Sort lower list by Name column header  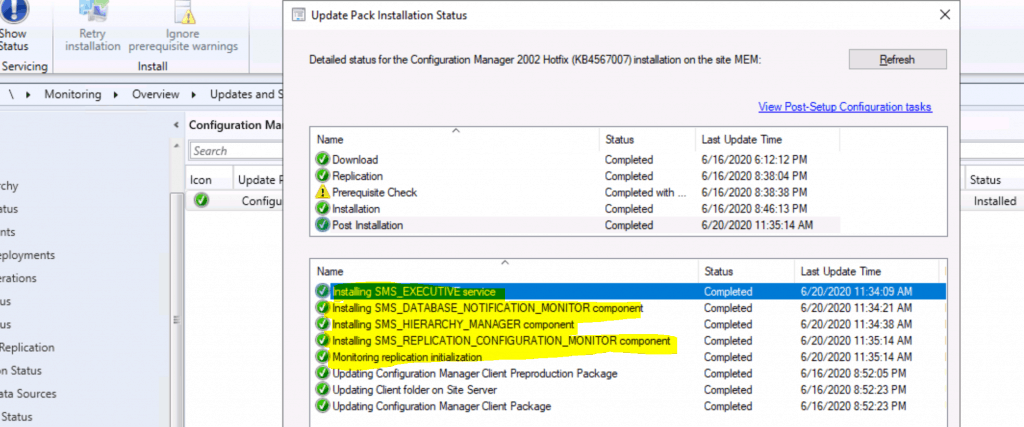pyautogui.click(x=504, y=271)
